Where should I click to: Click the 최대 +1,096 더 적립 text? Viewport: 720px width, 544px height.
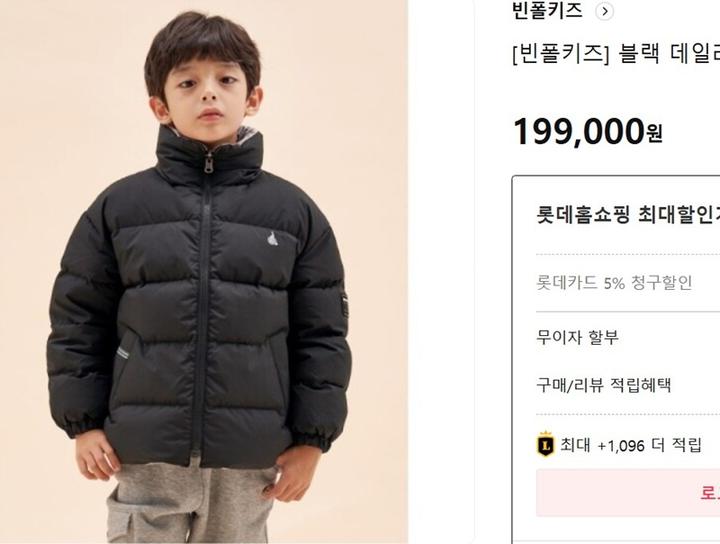coord(631,445)
